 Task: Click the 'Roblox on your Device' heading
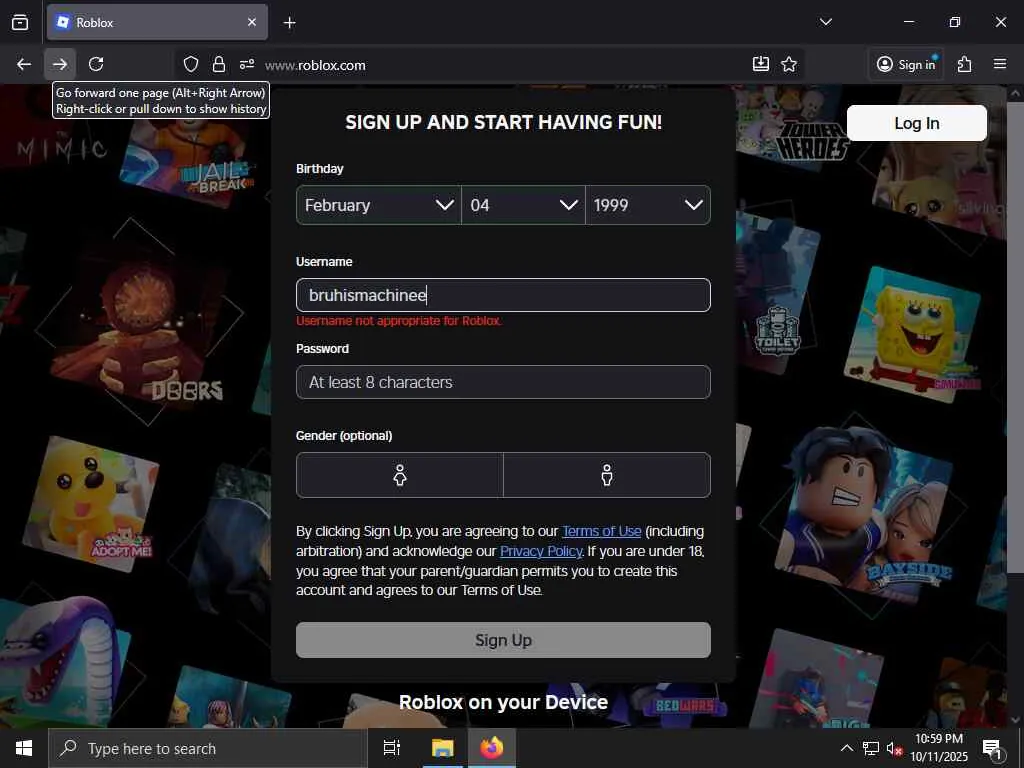click(503, 702)
